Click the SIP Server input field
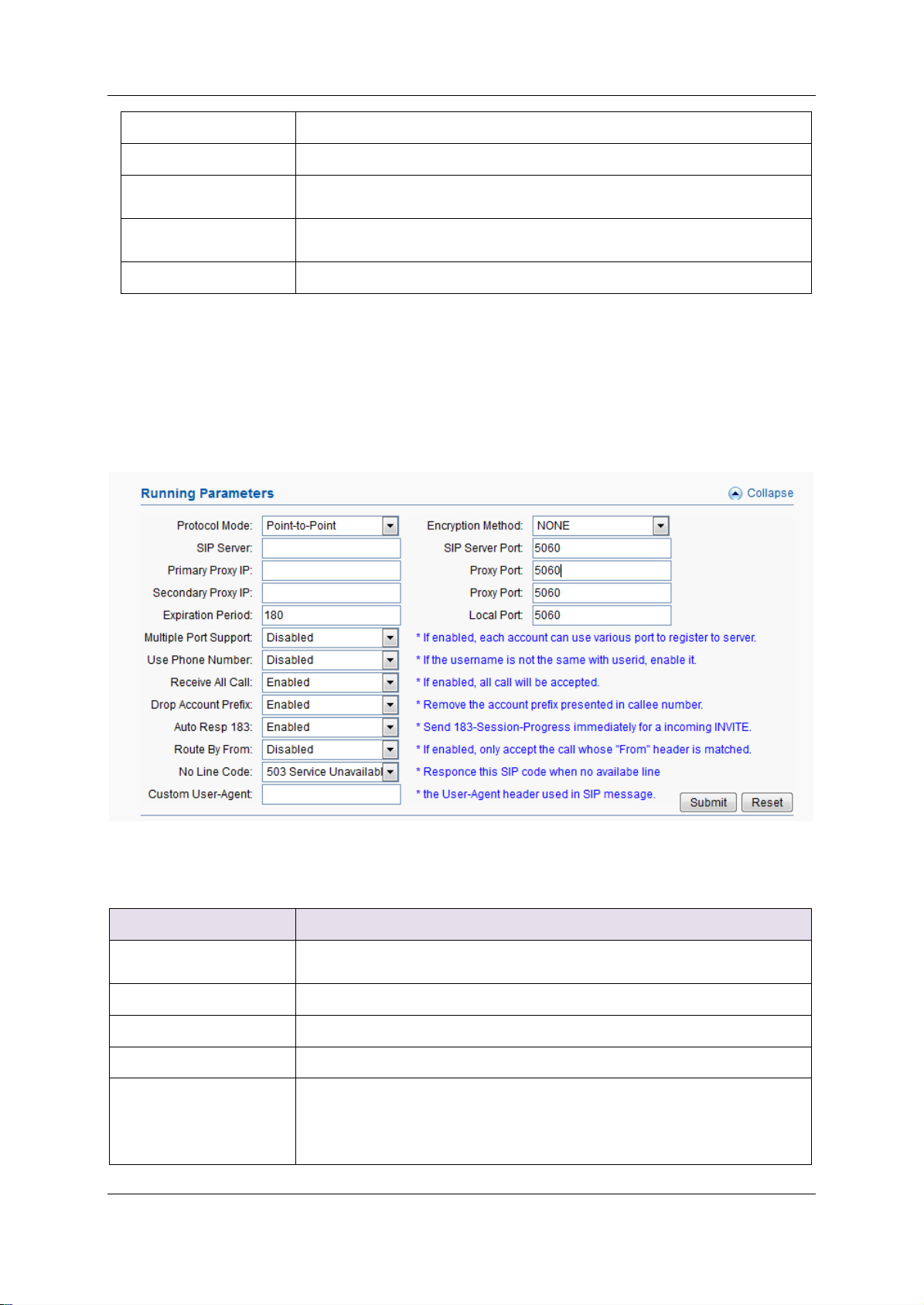The height and width of the screenshot is (1305, 924). tap(331, 548)
